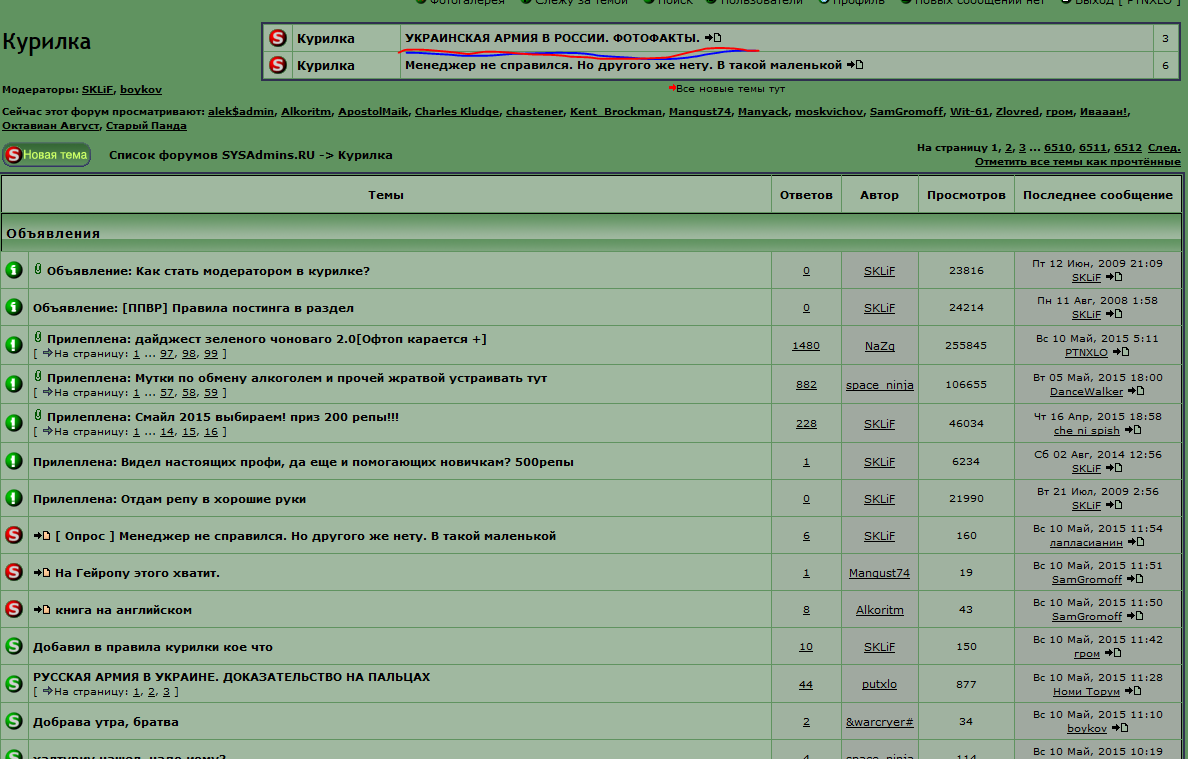Go to forum page 2
Viewport: 1188px width, 759px height.
tap(1008, 148)
